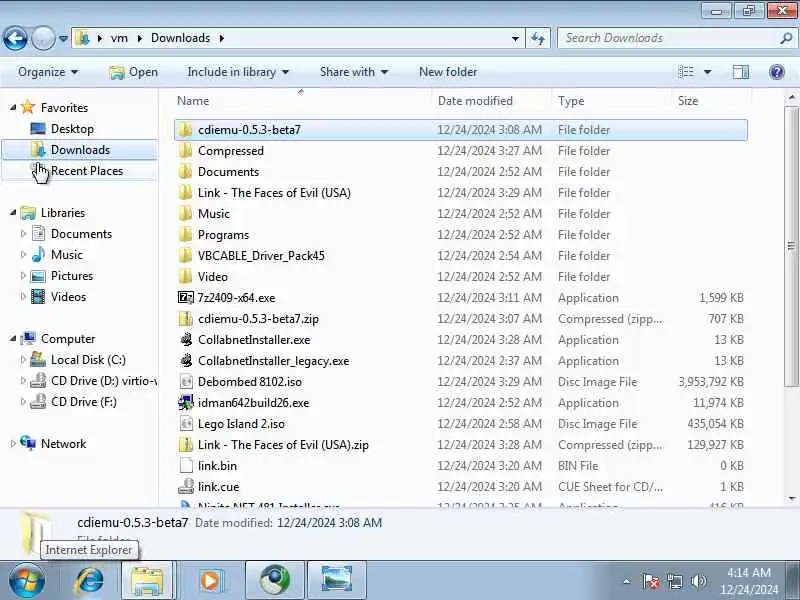The image size is (800, 600).
Task: Expand the Pictures library node
Action: (23, 276)
